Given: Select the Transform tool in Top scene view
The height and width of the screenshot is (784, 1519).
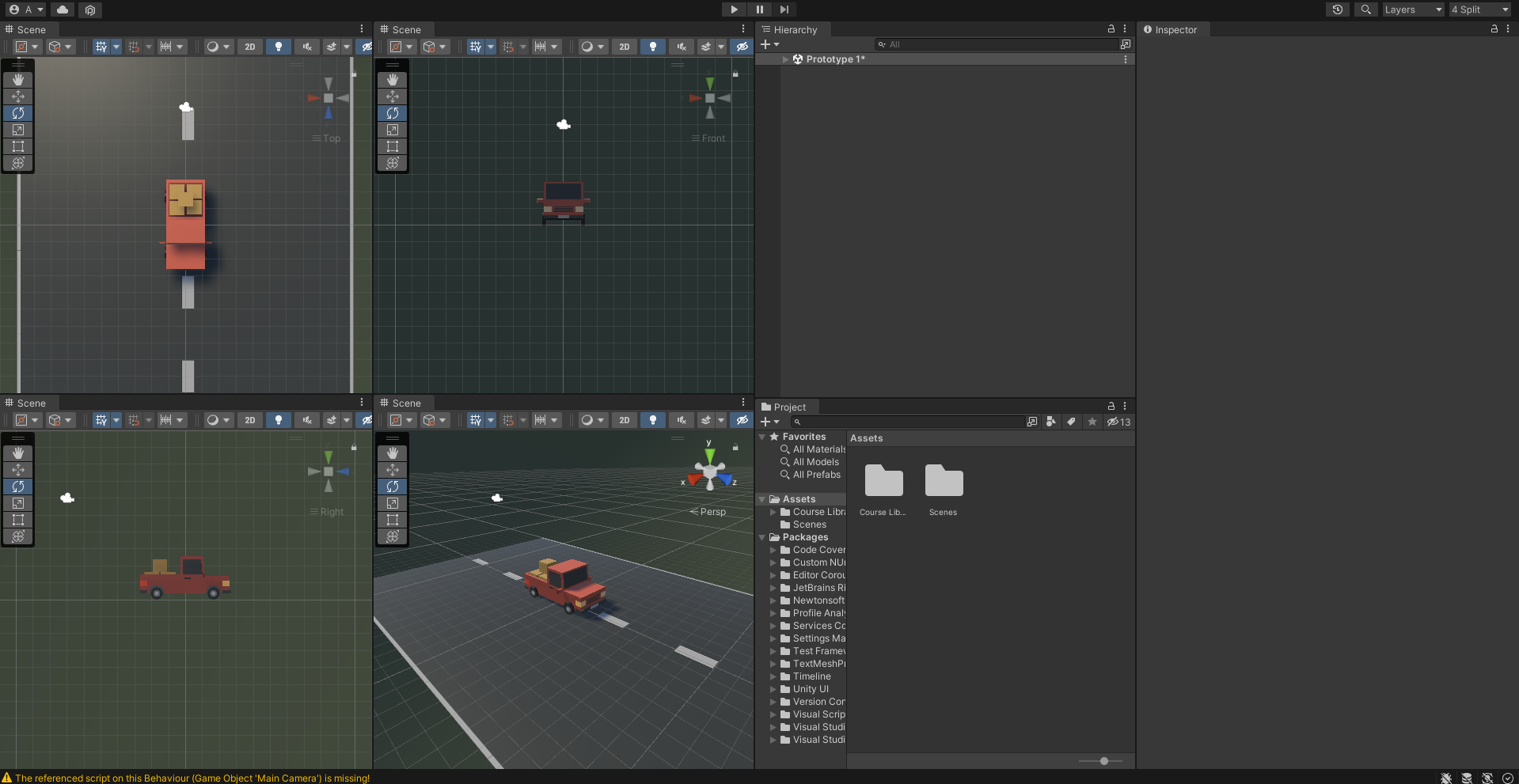Looking at the screenshot, I should point(18,163).
